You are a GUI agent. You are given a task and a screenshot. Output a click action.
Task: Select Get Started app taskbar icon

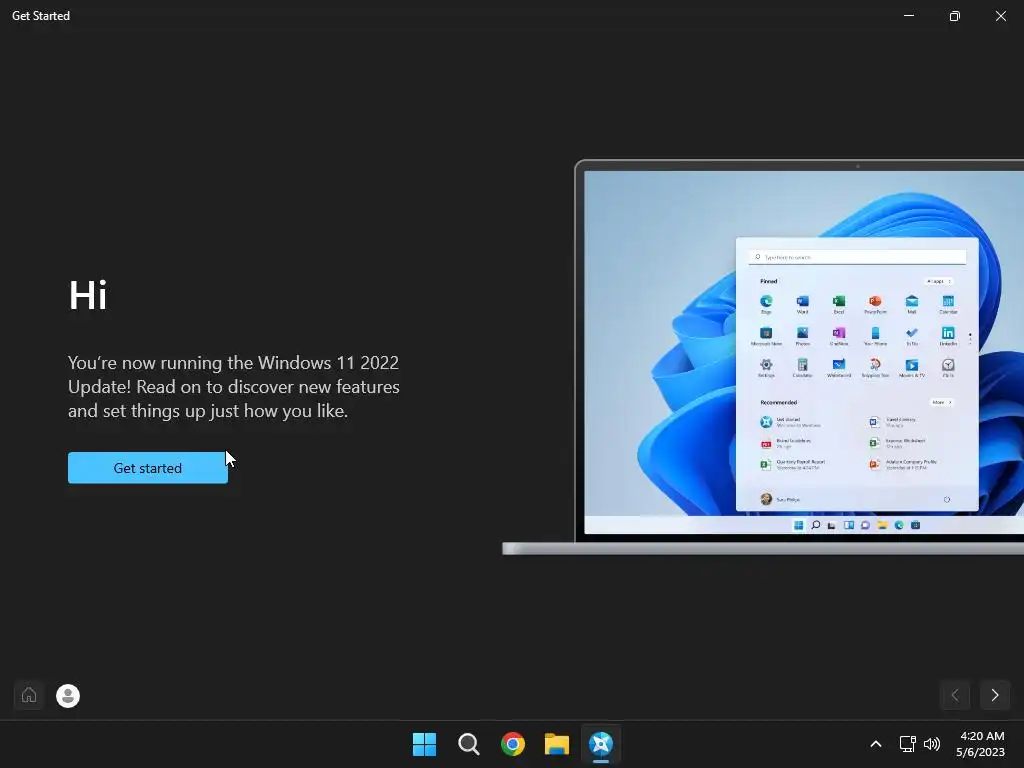601,744
